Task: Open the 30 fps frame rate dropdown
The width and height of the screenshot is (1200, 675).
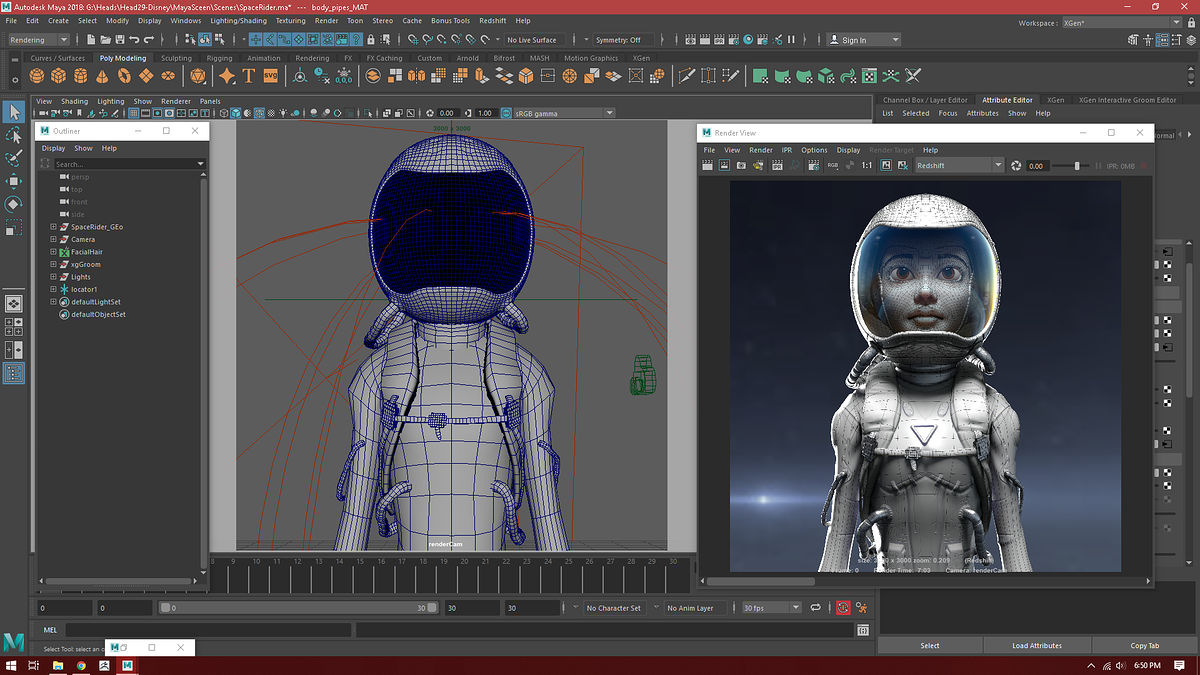Action: [x=772, y=607]
